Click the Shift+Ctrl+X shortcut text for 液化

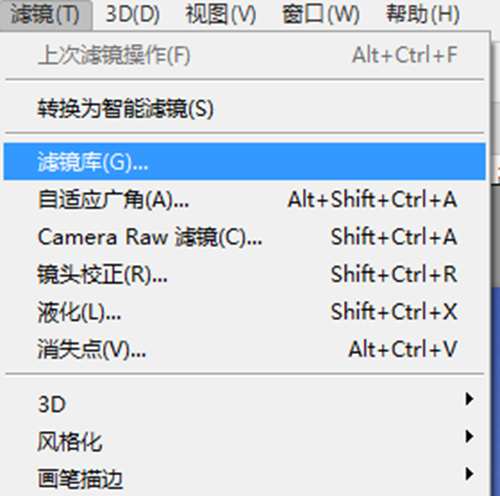pyautogui.click(x=394, y=312)
